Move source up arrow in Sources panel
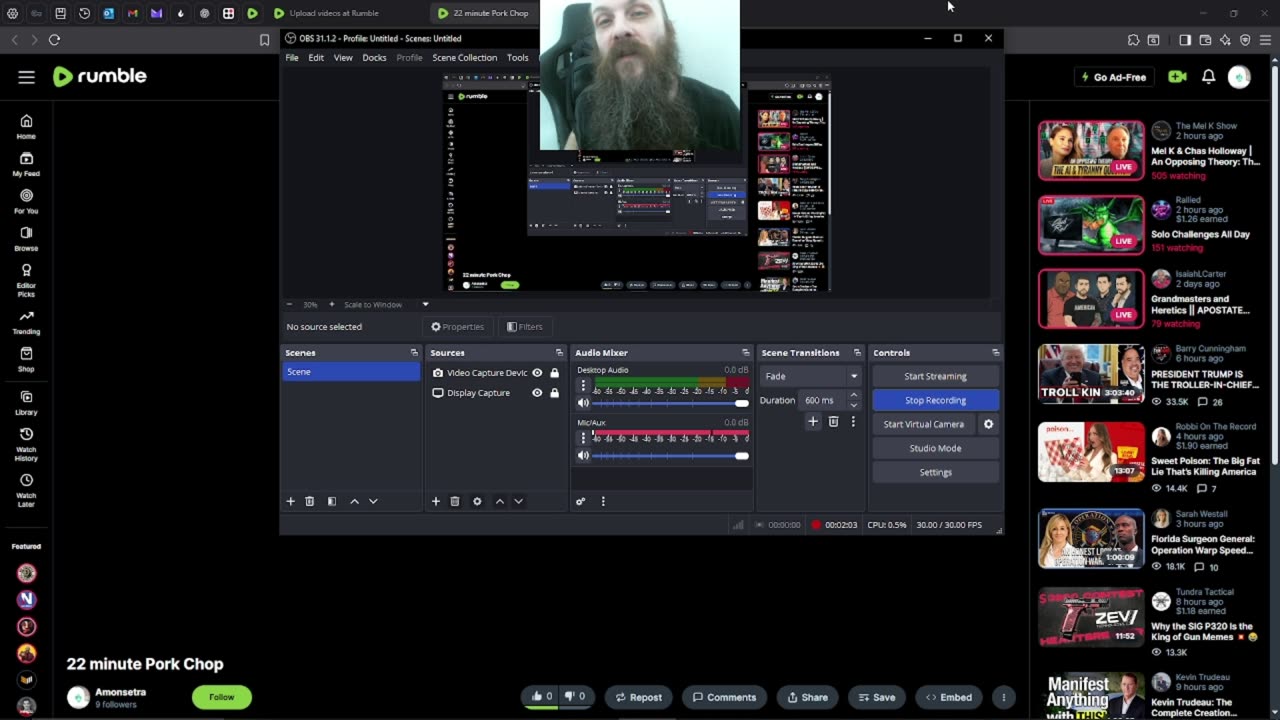 point(500,501)
